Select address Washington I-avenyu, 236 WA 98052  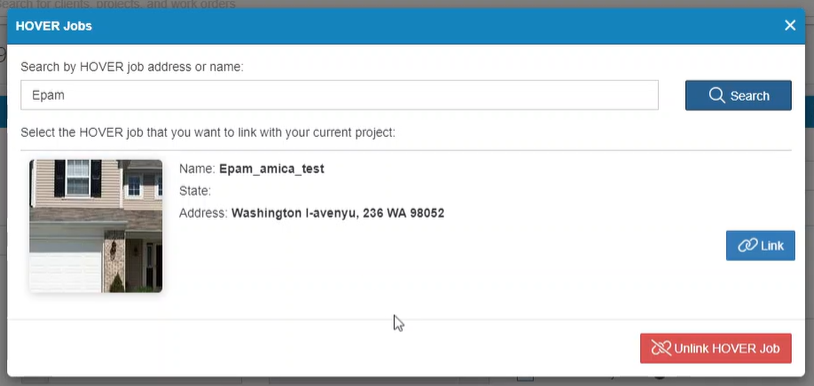point(338,213)
